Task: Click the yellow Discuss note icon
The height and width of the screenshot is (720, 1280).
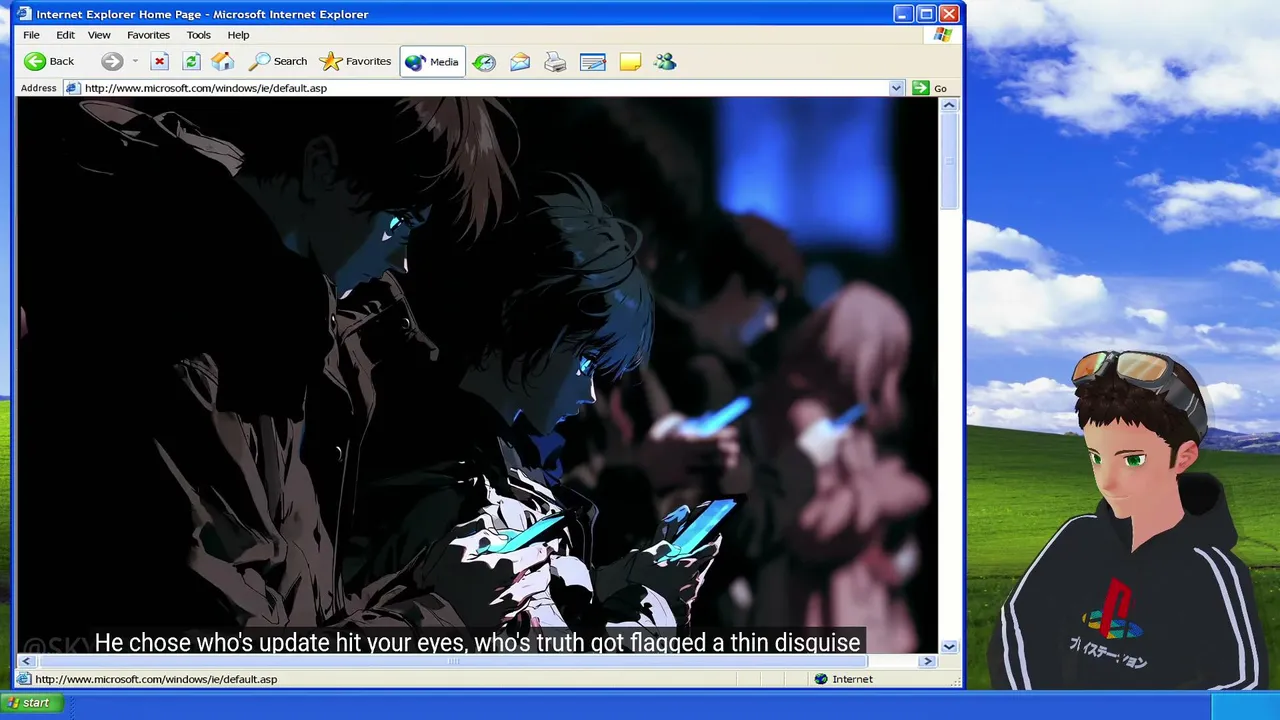Action: (x=630, y=62)
